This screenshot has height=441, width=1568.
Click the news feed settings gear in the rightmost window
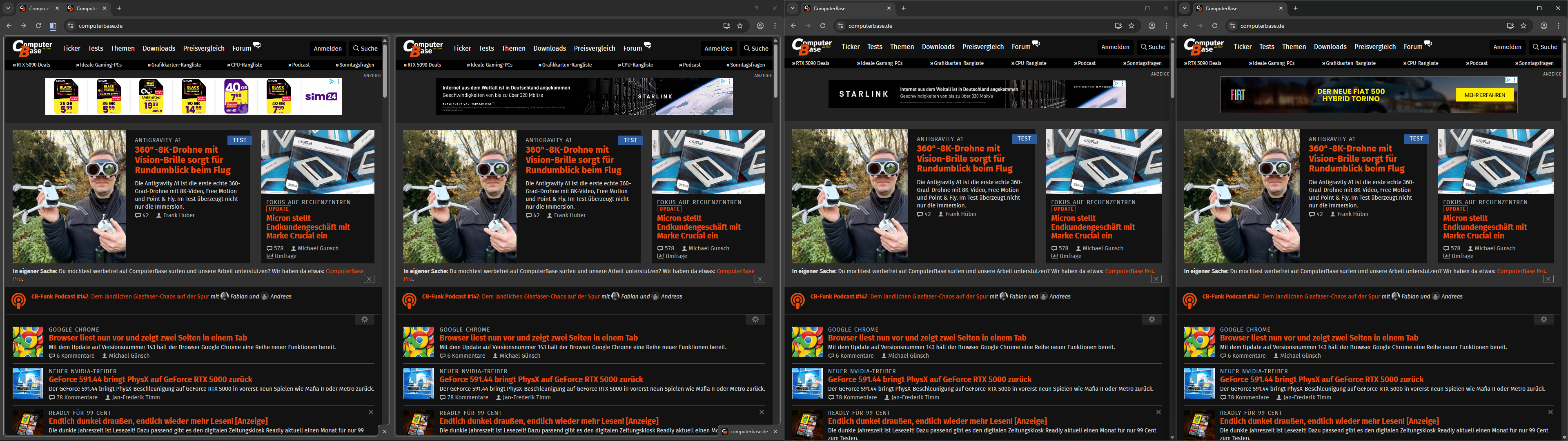[x=1543, y=320]
